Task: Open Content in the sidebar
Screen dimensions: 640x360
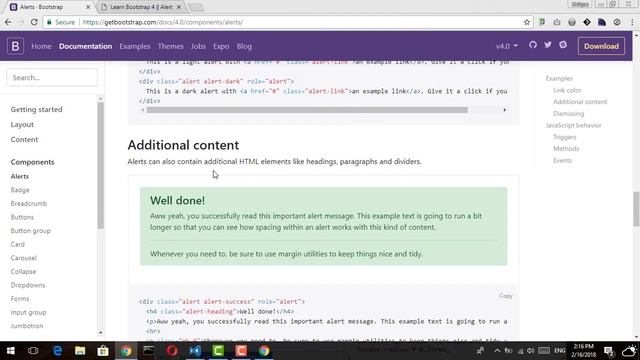Action: pyautogui.click(x=24, y=140)
